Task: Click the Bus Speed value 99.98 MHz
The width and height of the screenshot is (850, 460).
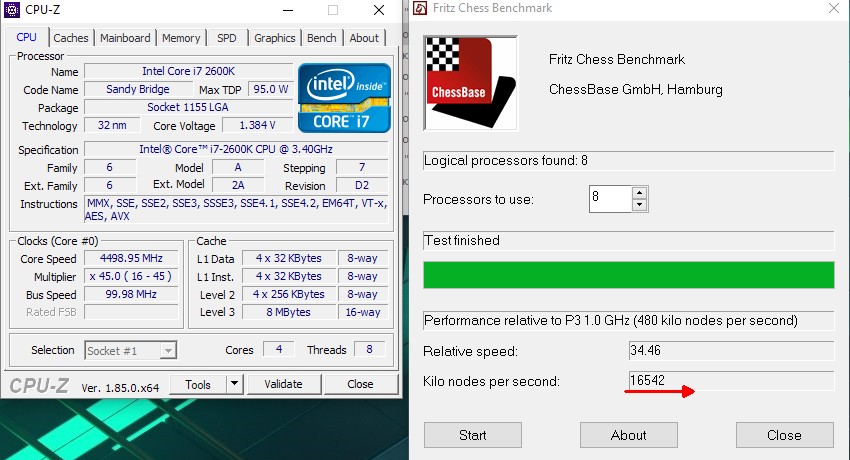Action: (x=131, y=294)
